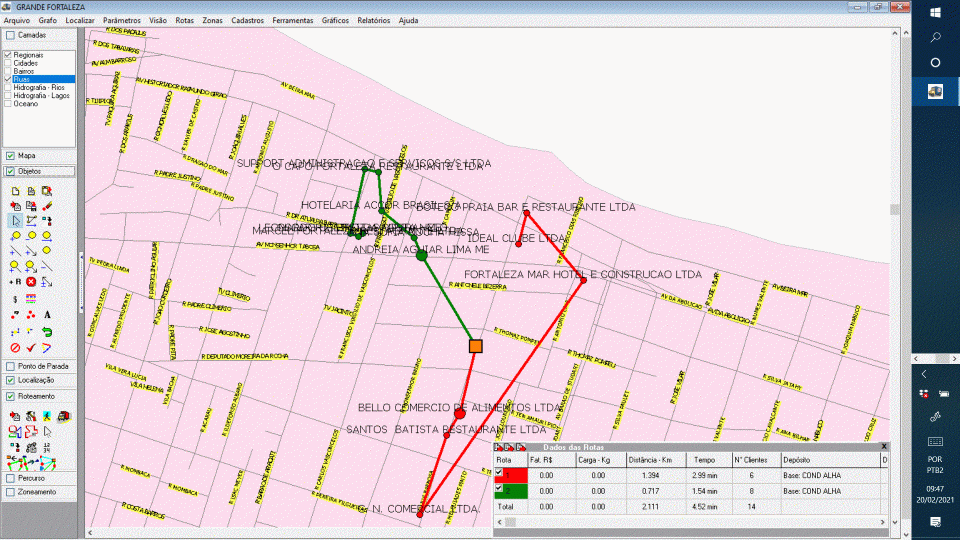The image size is (960, 540).
Task: Click the green color cell of route 2
Action: coord(511,491)
